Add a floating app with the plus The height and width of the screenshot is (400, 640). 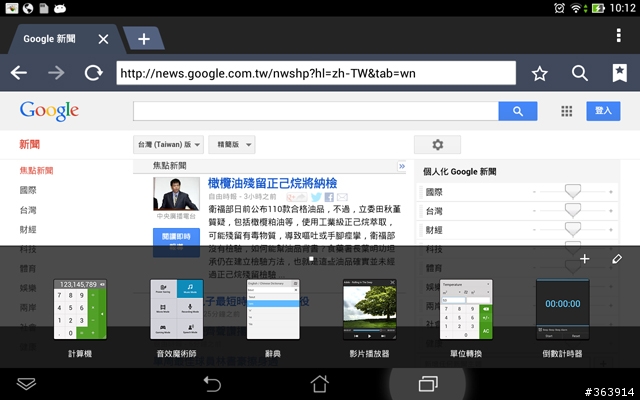click(x=584, y=259)
